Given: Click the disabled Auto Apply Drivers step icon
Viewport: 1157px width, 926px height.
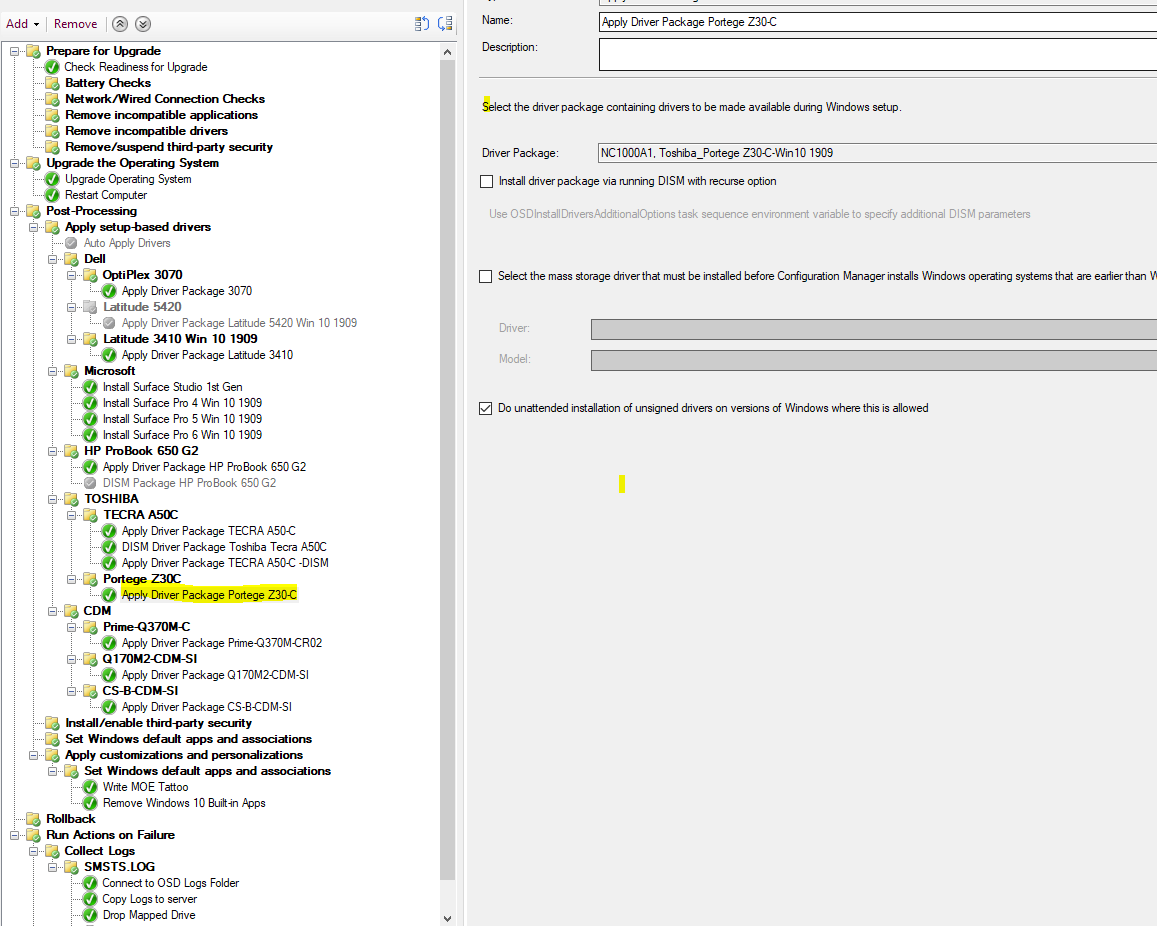Looking at the screenshot, I should pyautogui.click(x=71, y=243).
